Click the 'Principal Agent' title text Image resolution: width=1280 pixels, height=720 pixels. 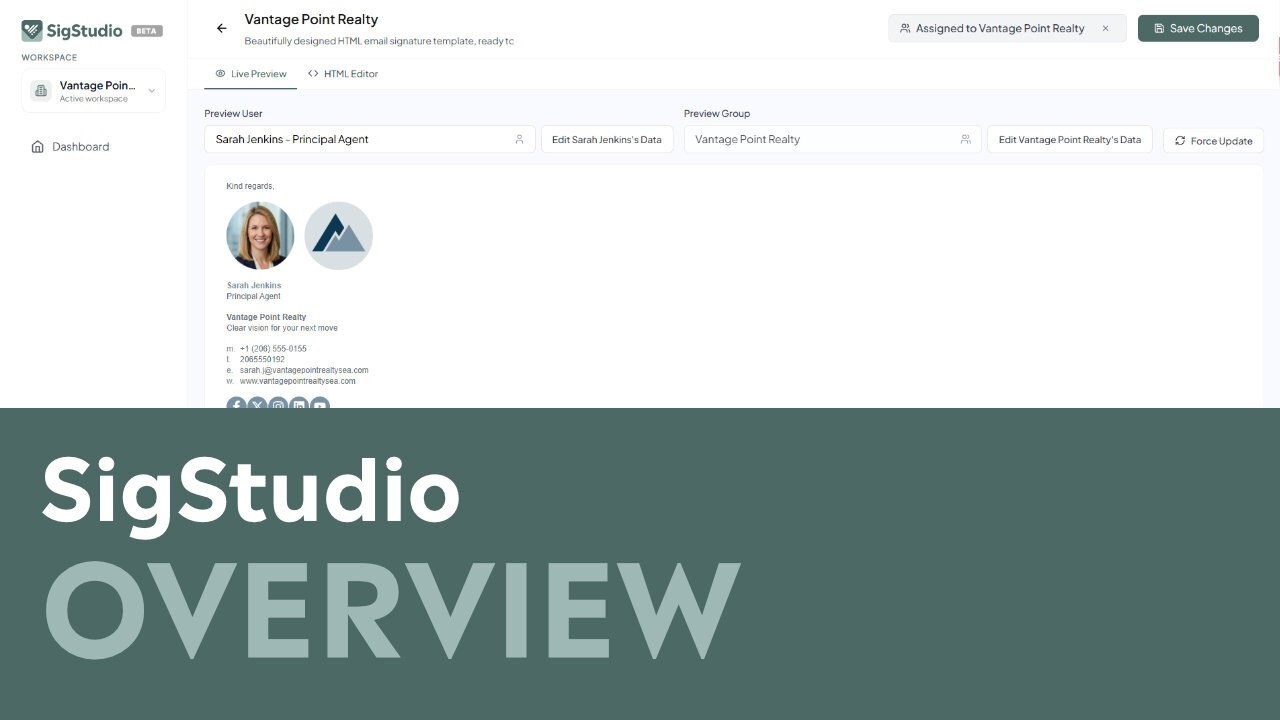254,296
